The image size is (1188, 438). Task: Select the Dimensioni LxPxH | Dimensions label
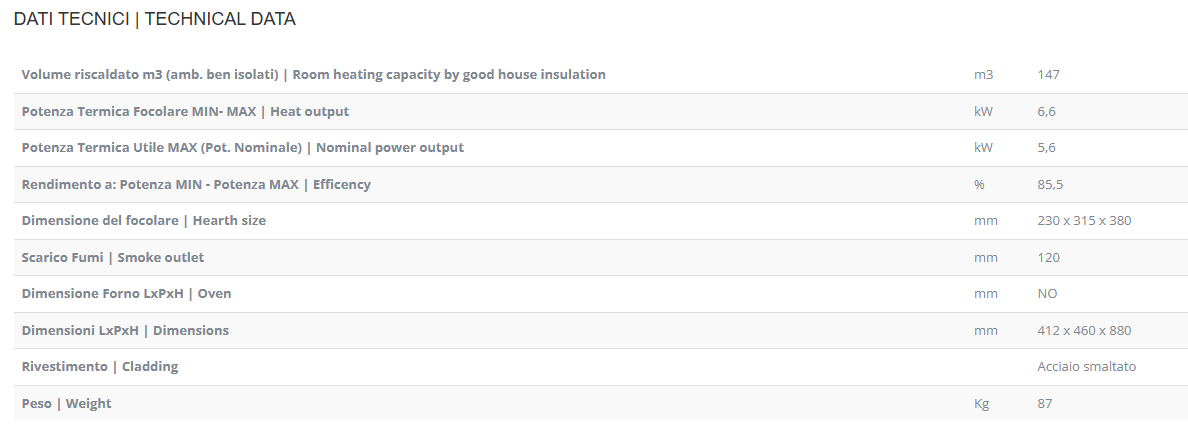coord(125,330)
